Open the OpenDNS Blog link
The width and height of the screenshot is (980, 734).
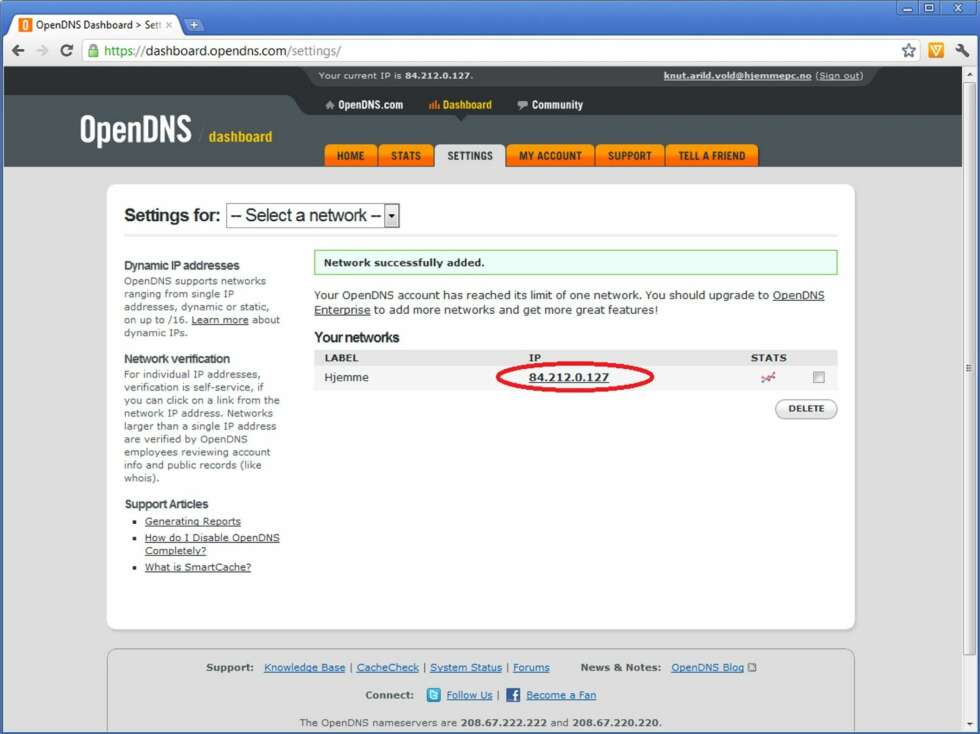(x=708, y=668)
